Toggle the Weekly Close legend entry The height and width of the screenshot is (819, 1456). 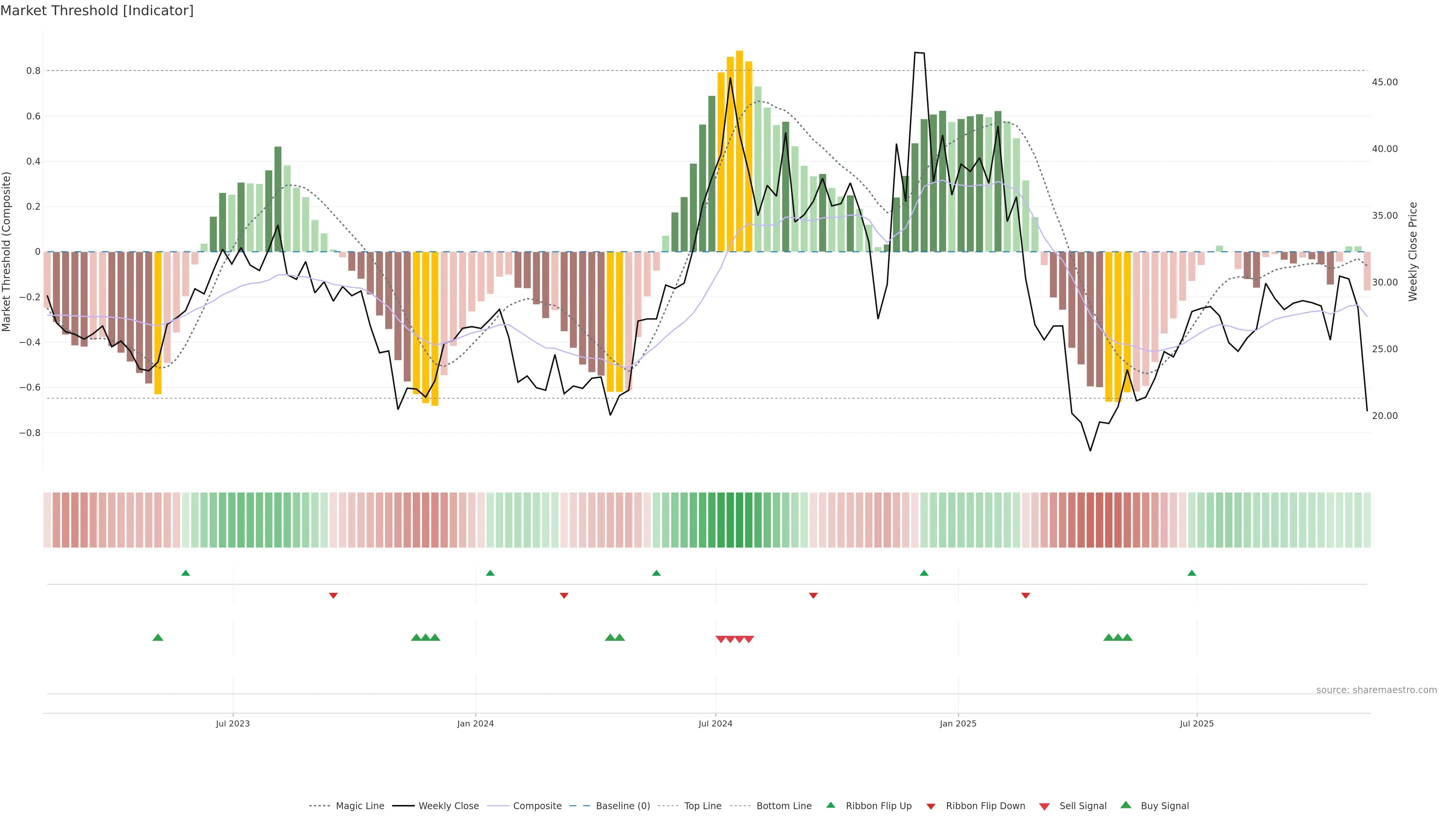(x=448, y=805)
